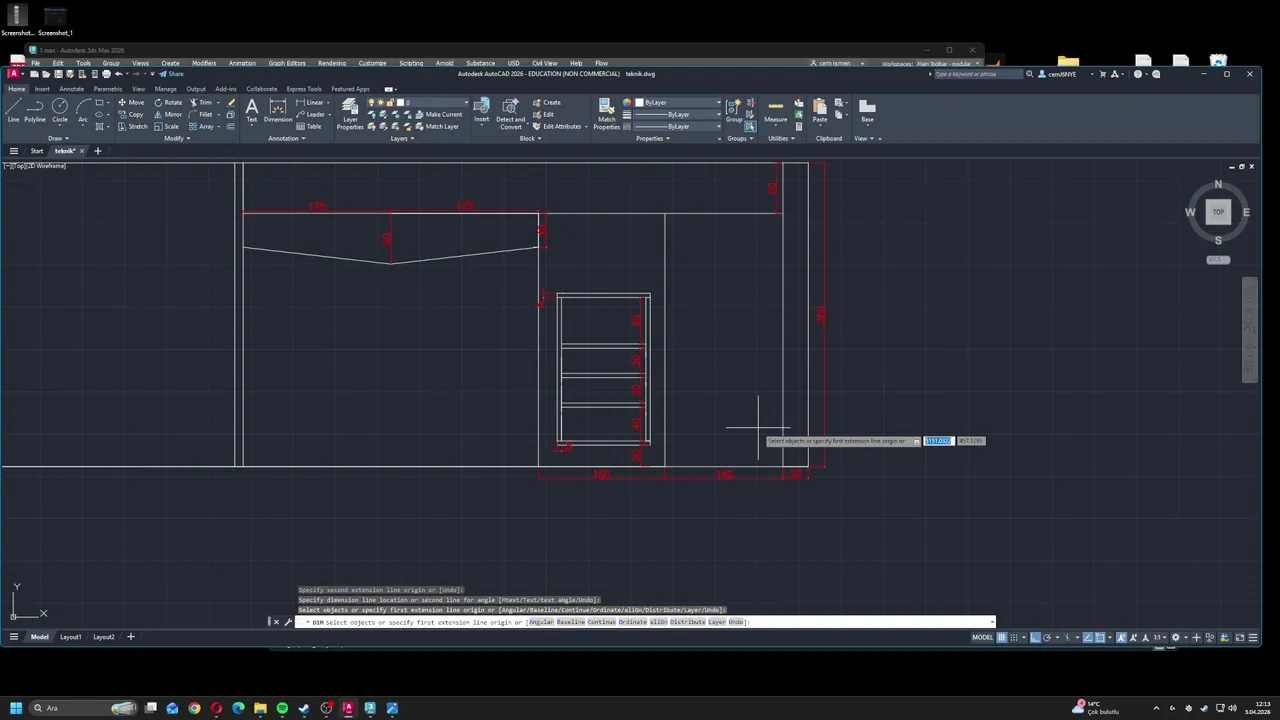Click the Match Properties tool
Image resolution: width=1280 pixels, height=720 pixels.
pos(606,114)
